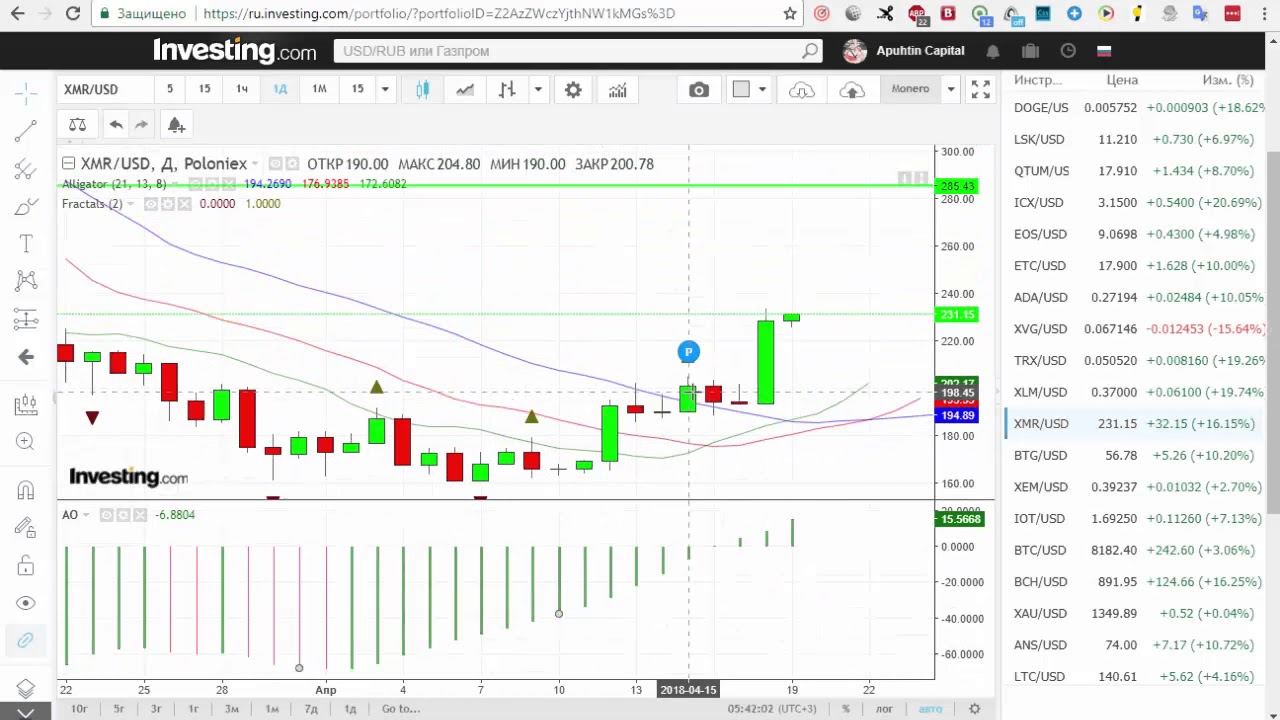Select candlestick chart style
1280x720 pixels.
pos(422,90)
